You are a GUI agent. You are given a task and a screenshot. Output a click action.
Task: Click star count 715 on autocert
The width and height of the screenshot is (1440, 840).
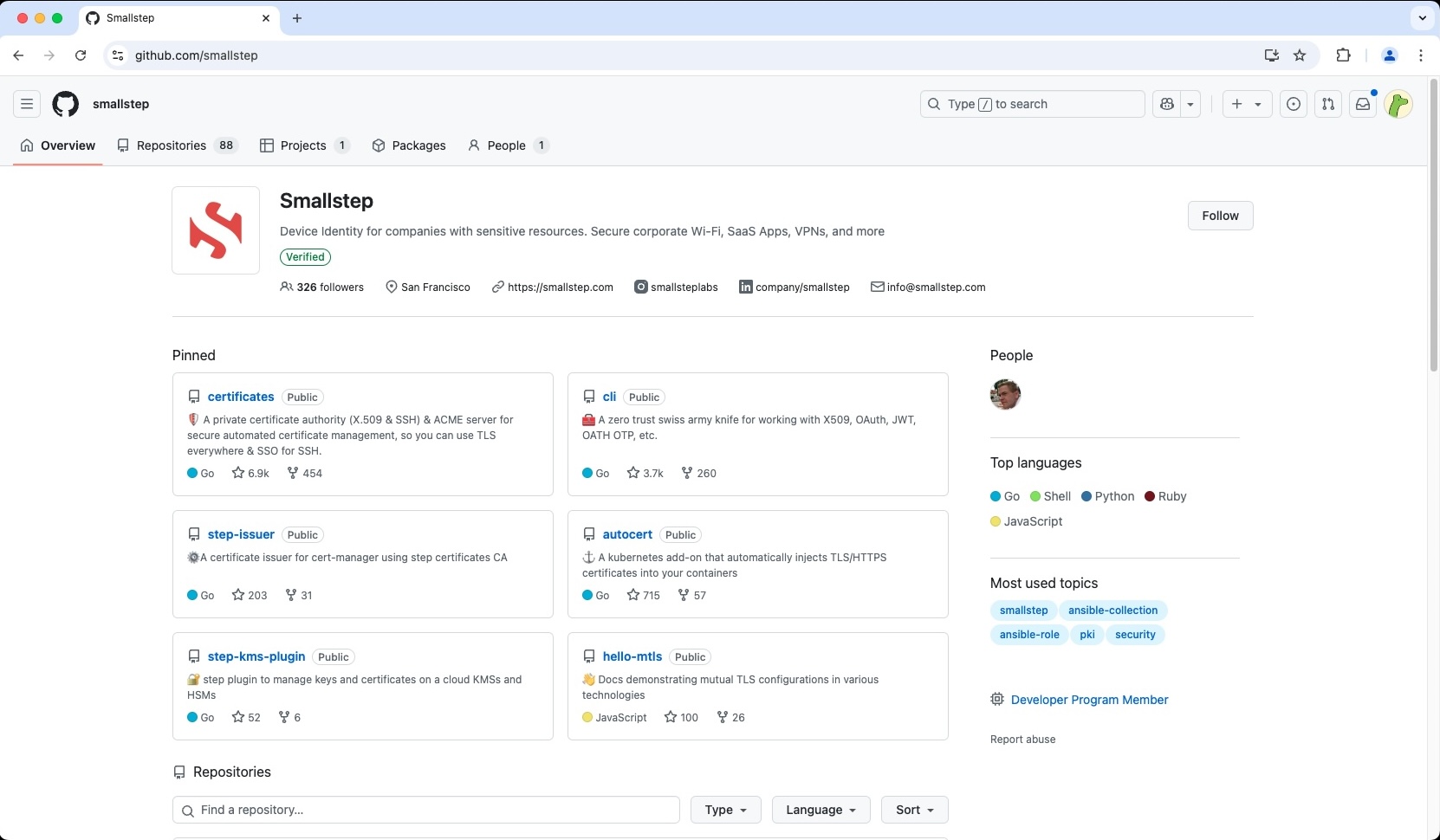644,595
